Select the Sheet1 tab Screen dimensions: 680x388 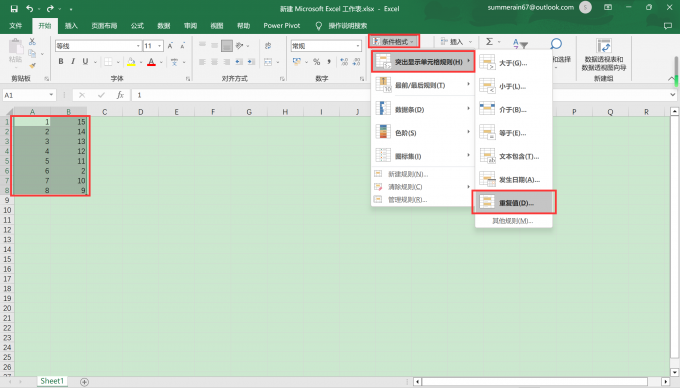click(x=52, y=381)
